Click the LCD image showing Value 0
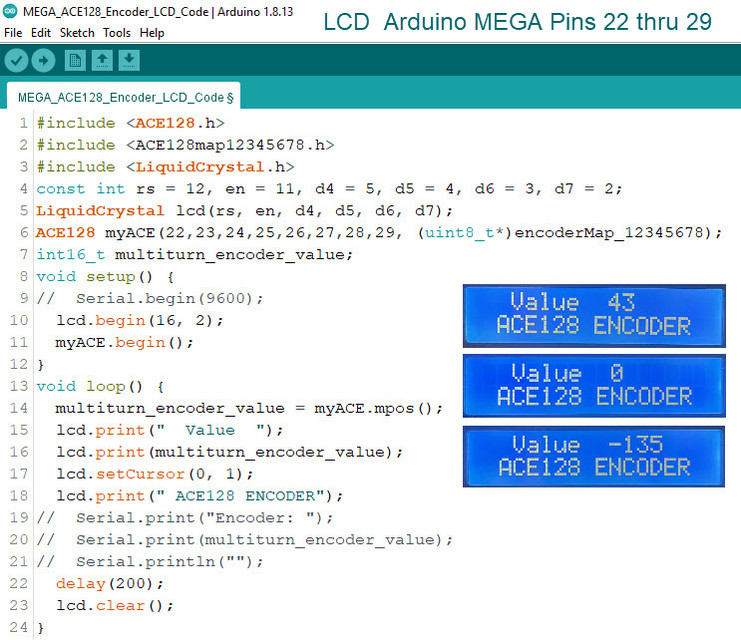The image size is (741, 640). (x=593, y=385)
